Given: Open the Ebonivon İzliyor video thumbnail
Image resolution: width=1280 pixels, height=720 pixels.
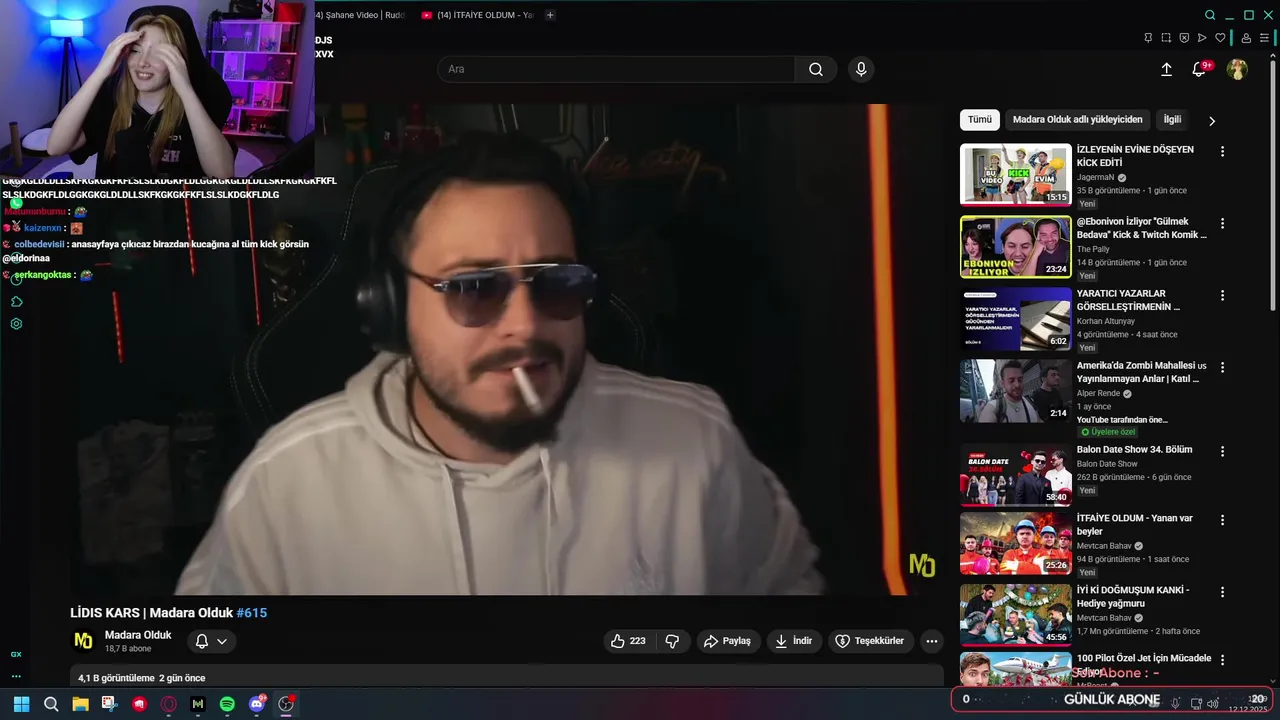Looking at the screenshot, I should point(1015,247).
